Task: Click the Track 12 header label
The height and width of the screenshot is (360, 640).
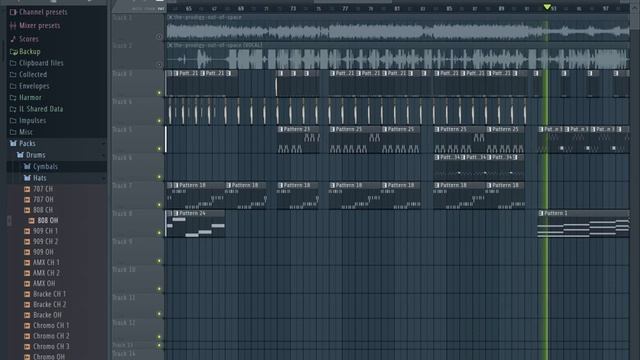Action: (124, 323)
